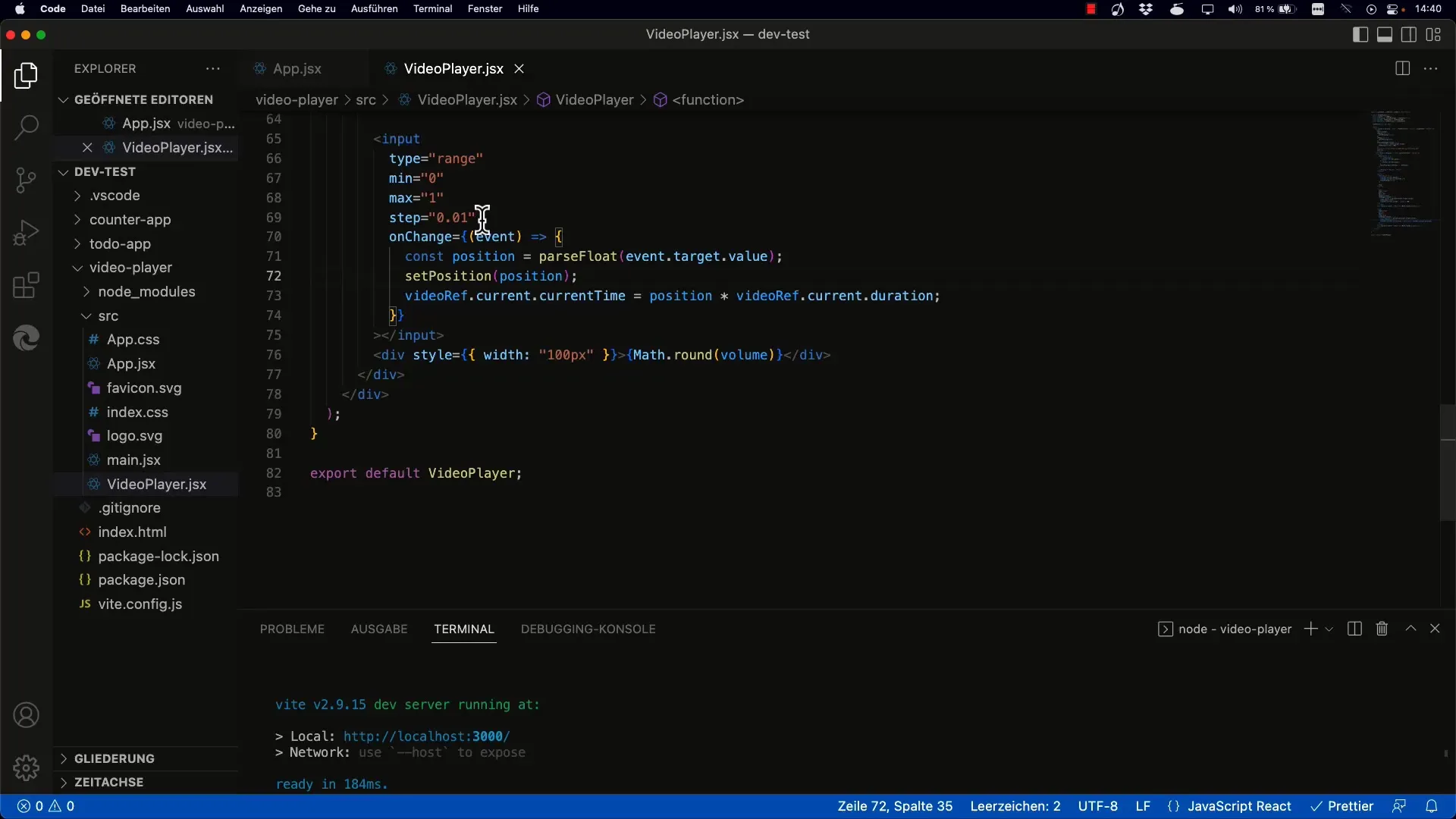Open the Terminal menu in menu bar
The width and height of the screenshot is (1456, 819).
432,9
